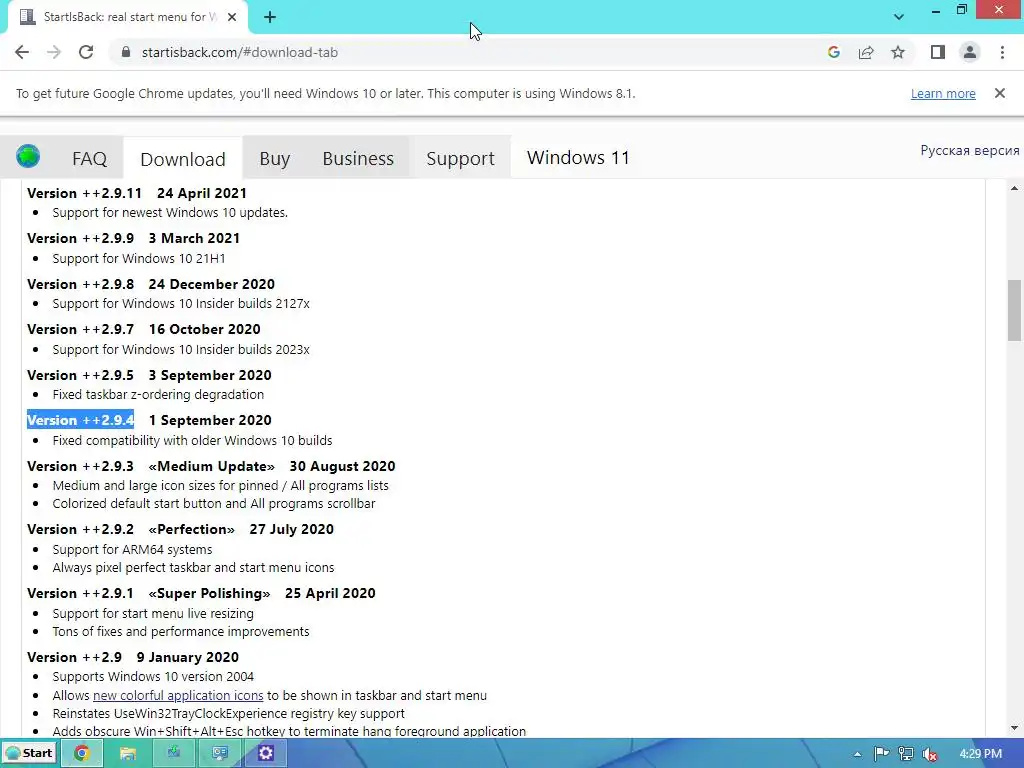Click the browser forward arrow

coord(54,52)
